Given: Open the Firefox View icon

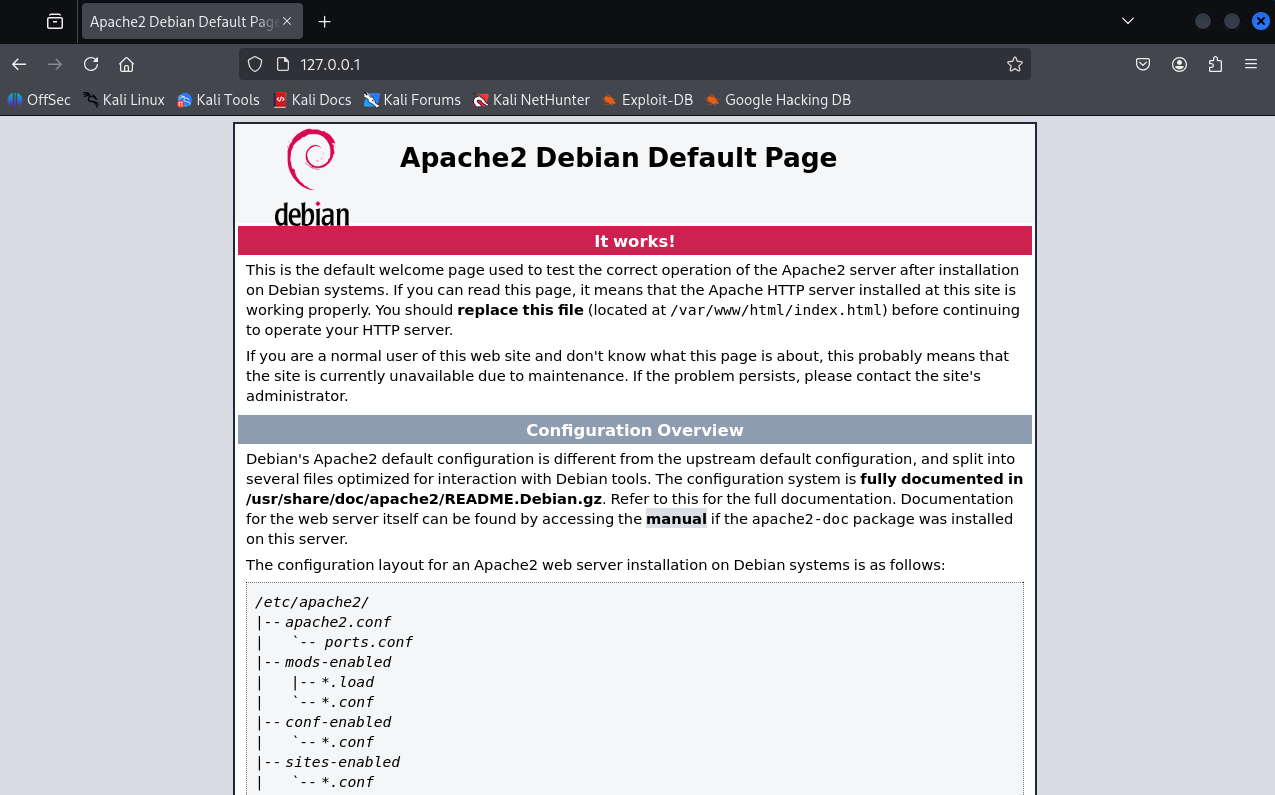Looking at the screenshot, I should (55, 21).
